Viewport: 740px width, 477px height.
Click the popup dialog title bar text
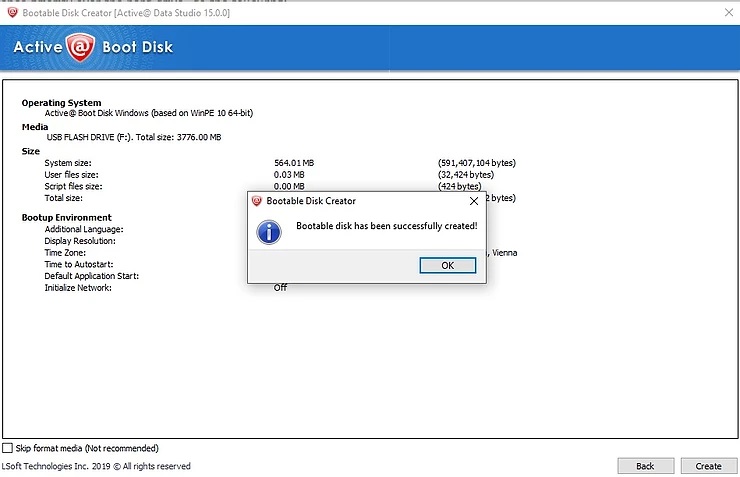coord(310,201)
